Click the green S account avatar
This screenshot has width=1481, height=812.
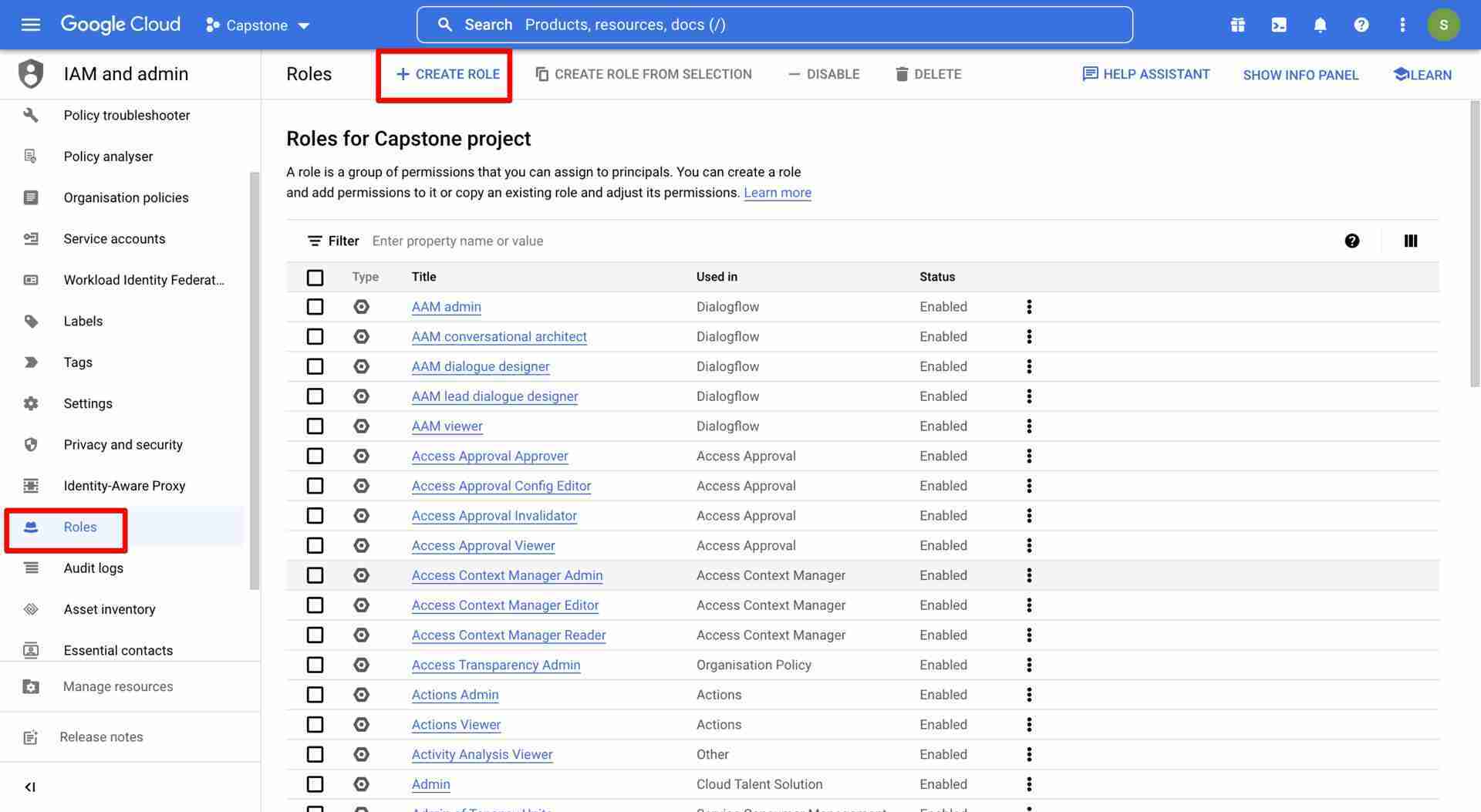pyautogui.click(x=1443, y=25)
